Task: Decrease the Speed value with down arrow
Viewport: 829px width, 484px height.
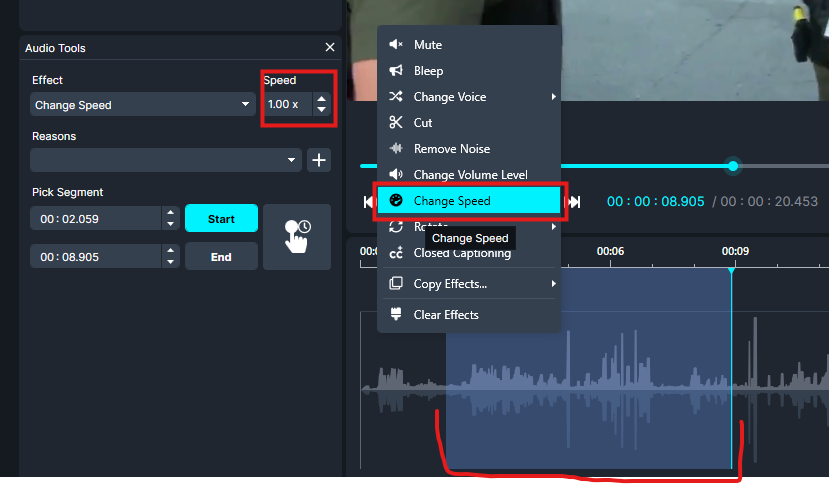Action: [x=321, y=110]
